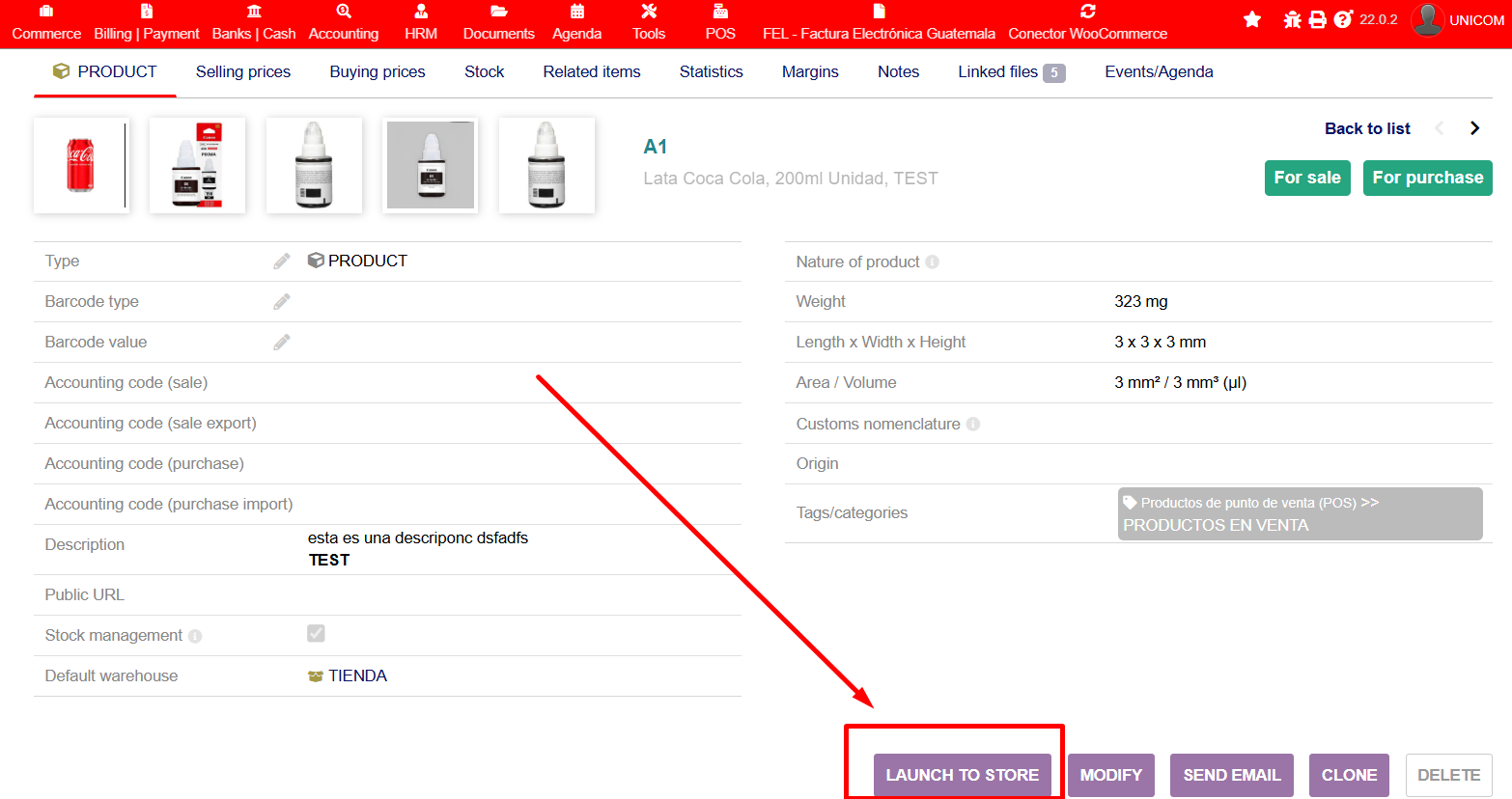Screen dimensions: 1512x799
Task: Click the bookmarks star icon
Action: [x=1252, y=19]
